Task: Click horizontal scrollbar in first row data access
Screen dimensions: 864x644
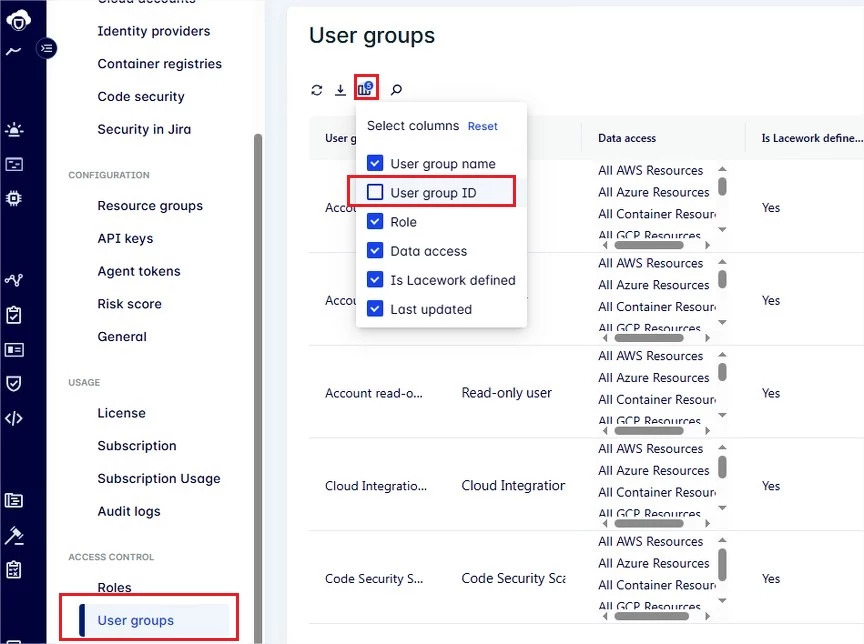Action: pos(649,245)
